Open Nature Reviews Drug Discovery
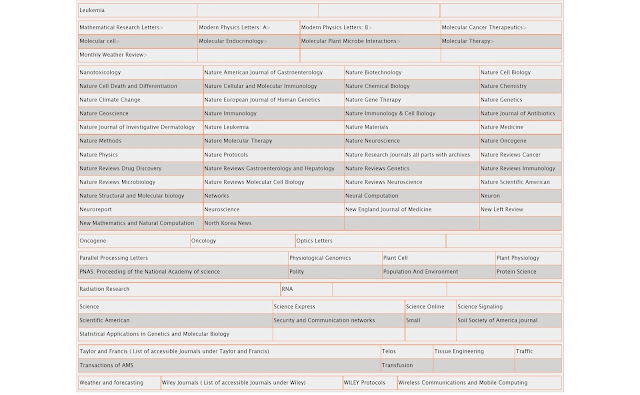 (120, 169)
